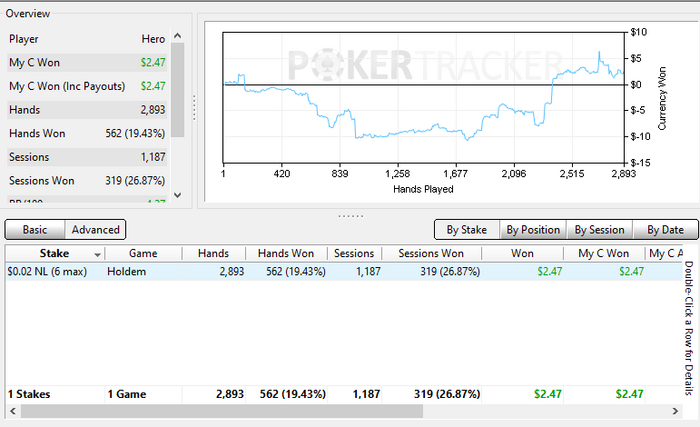Screen dimensions: 700x427
Task: Click the Overview list vertical scrollbar thumb
Action: click(x=178, y=90)
